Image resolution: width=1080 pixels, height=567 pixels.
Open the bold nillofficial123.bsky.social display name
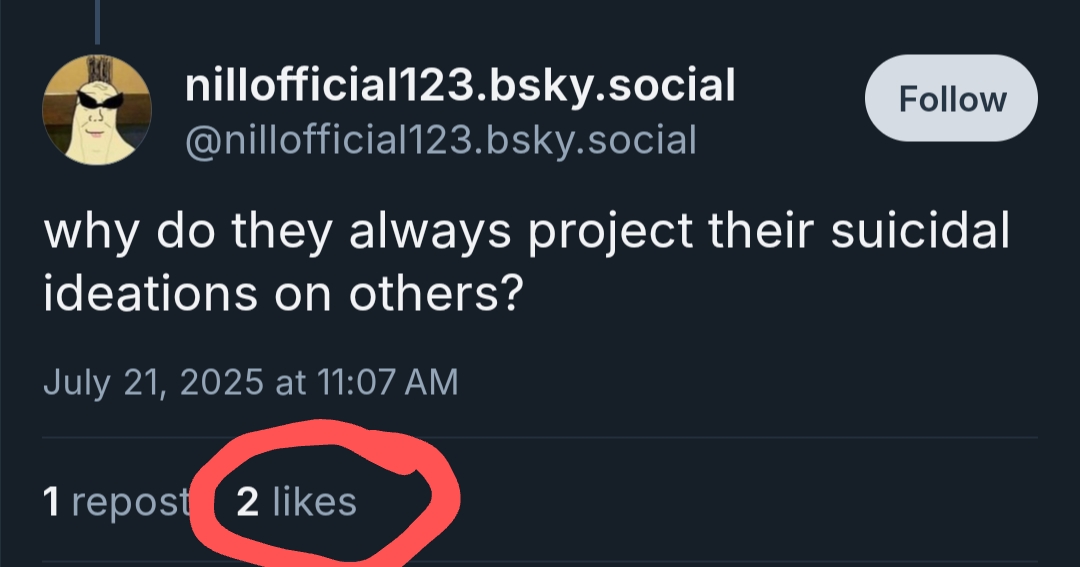(460, 86)
